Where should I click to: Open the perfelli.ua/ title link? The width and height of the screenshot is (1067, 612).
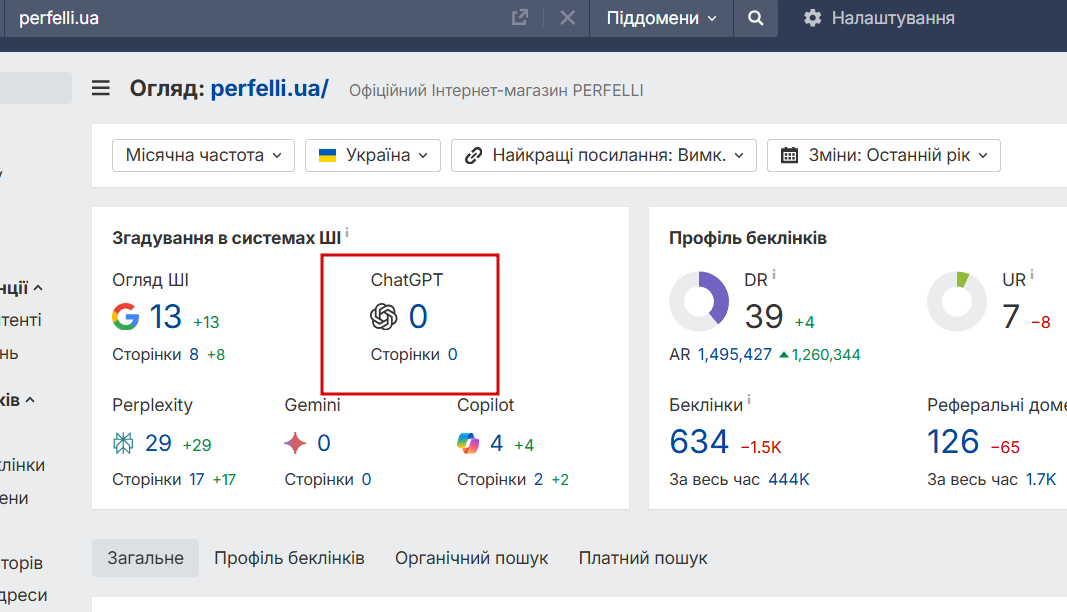tap(269, 88)
